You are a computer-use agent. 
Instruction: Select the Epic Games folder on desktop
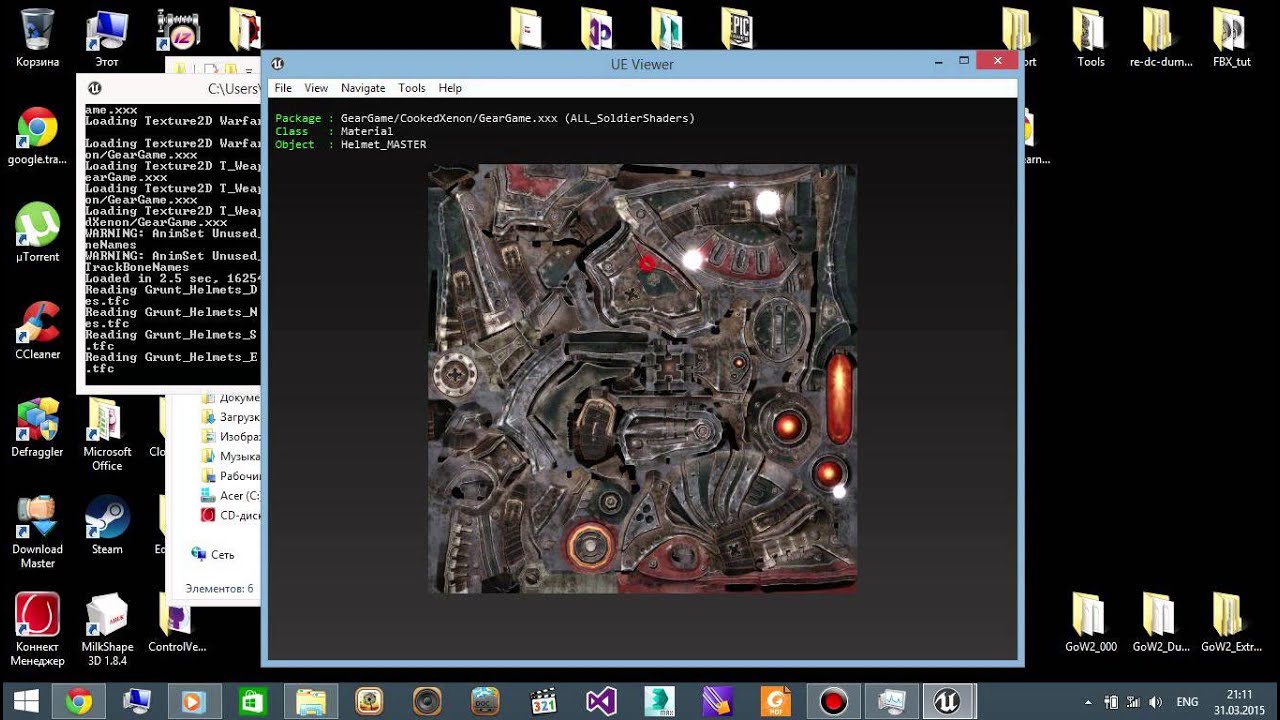tap(737, 28)
